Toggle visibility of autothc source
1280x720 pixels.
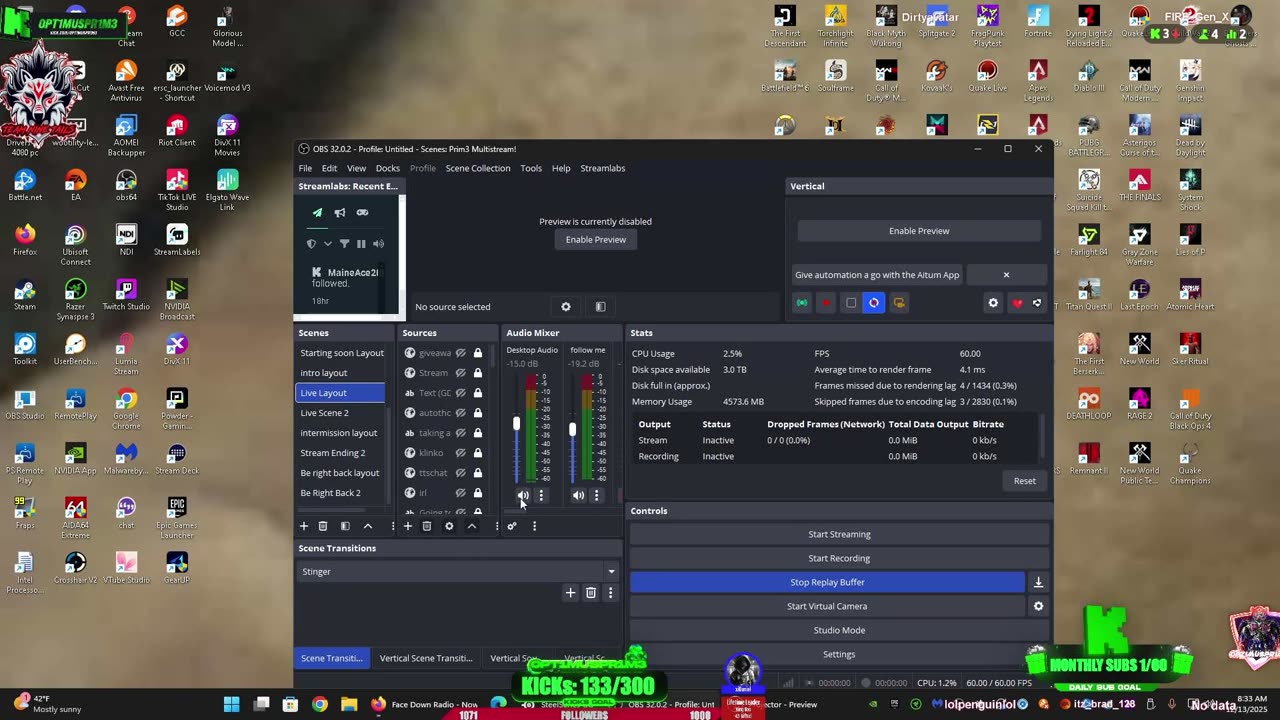[461, 413]
